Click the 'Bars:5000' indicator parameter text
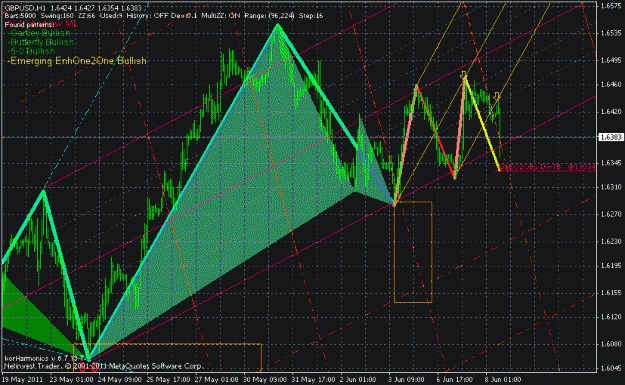Viewport: 625px width, 385px height. tap(20, 16)
